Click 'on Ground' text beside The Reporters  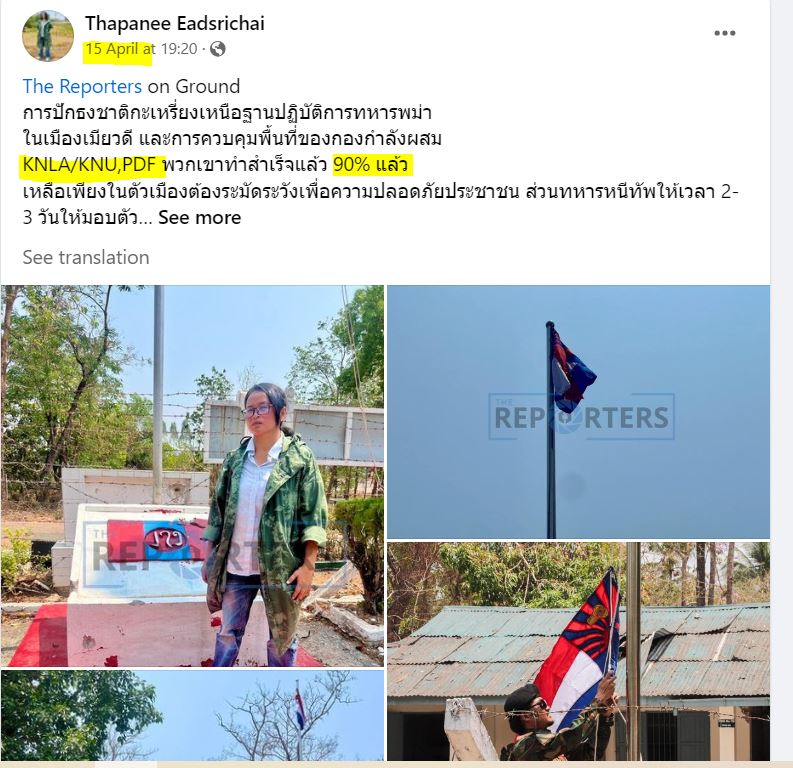[x=194, y=86]
